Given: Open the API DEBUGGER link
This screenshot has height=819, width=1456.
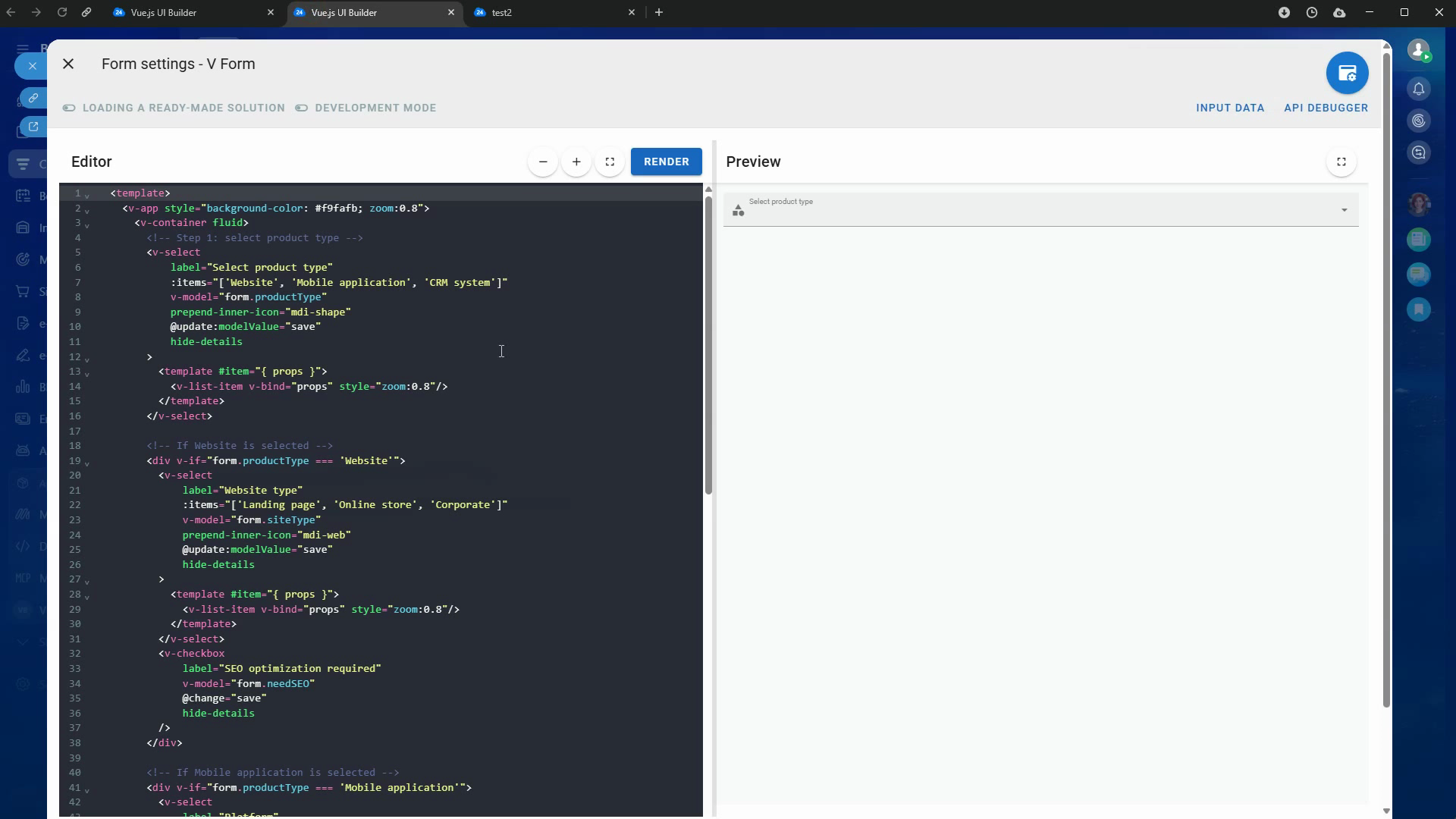Looking at the screenshot, I should point(1326,108).
